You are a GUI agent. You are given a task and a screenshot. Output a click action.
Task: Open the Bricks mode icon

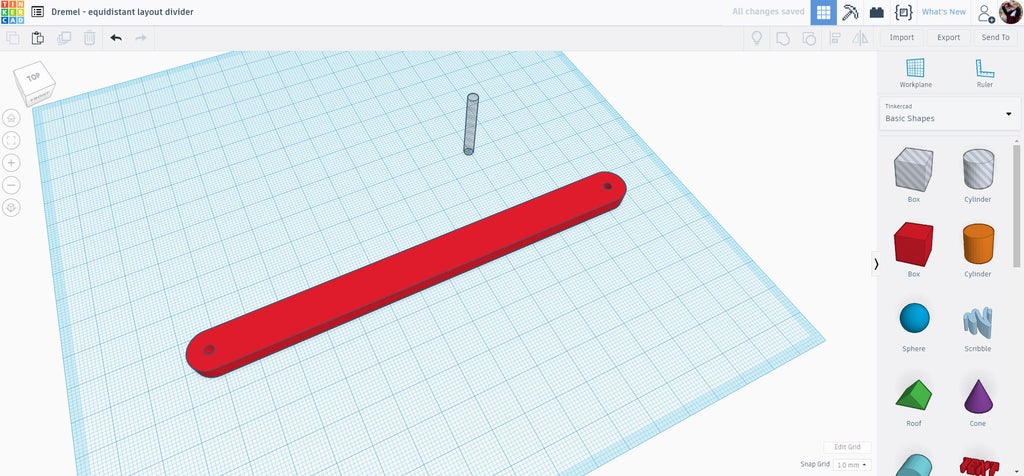coord(876,12)
